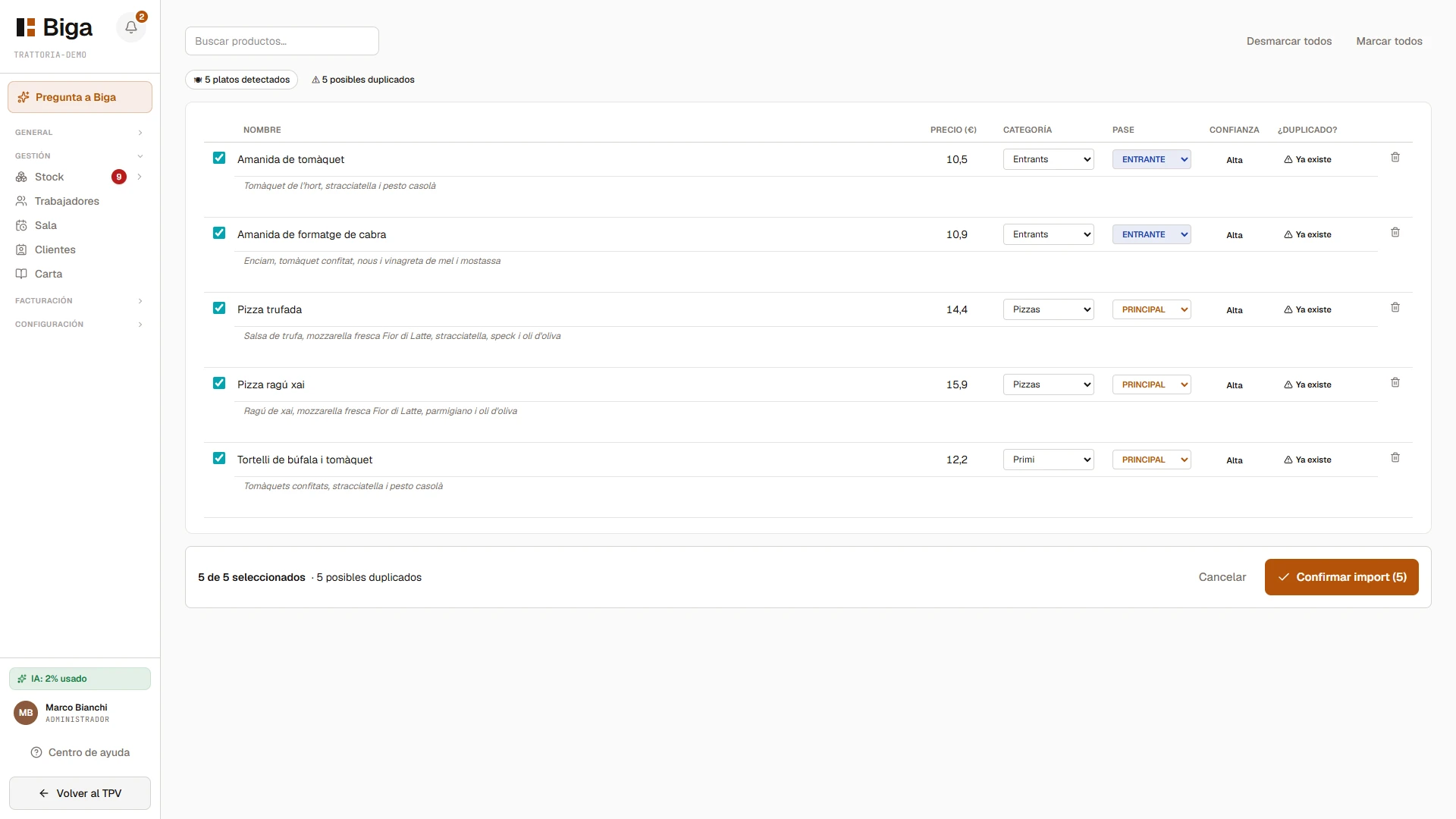Viewport: 1456px width, 819px height.
Task: Click Marcar todos
Action: [x=1389, y=41]
